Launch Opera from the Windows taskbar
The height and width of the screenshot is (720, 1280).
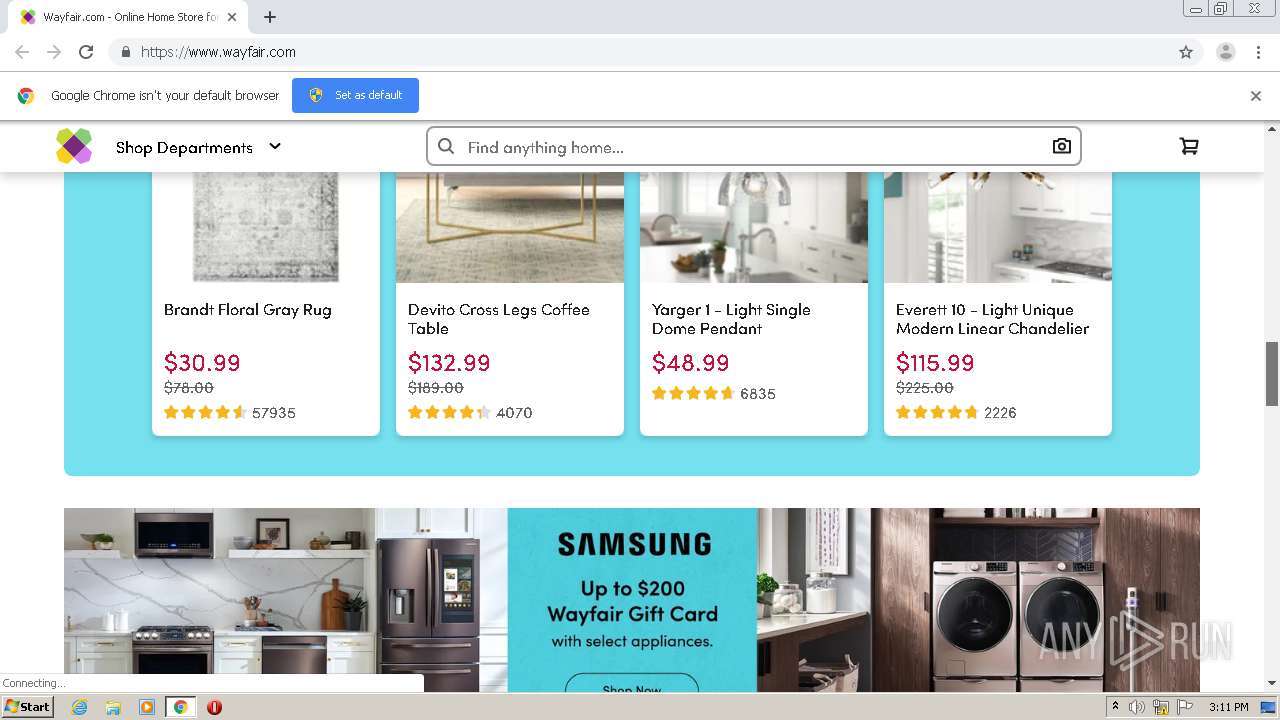click(214, 707)
